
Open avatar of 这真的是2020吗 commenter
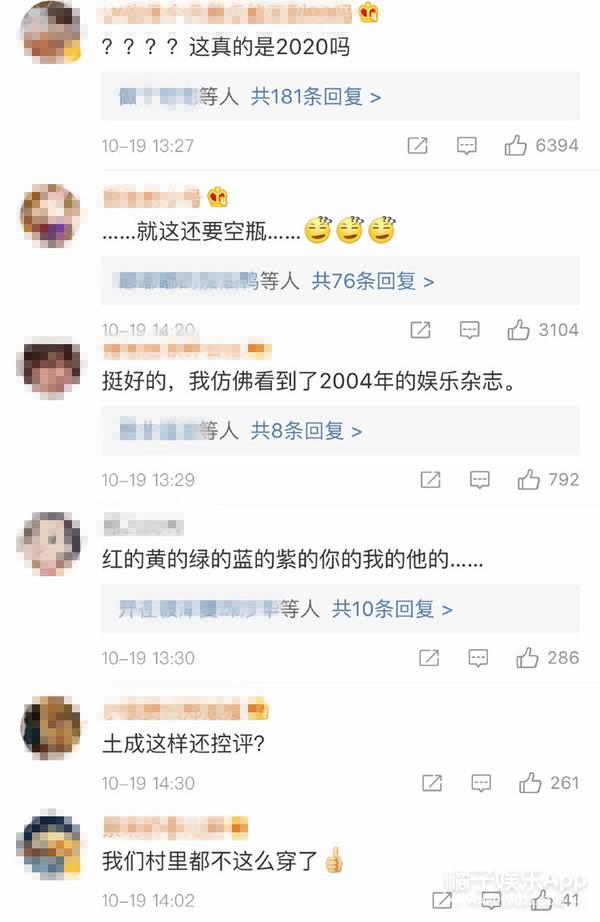pos(51,31)
